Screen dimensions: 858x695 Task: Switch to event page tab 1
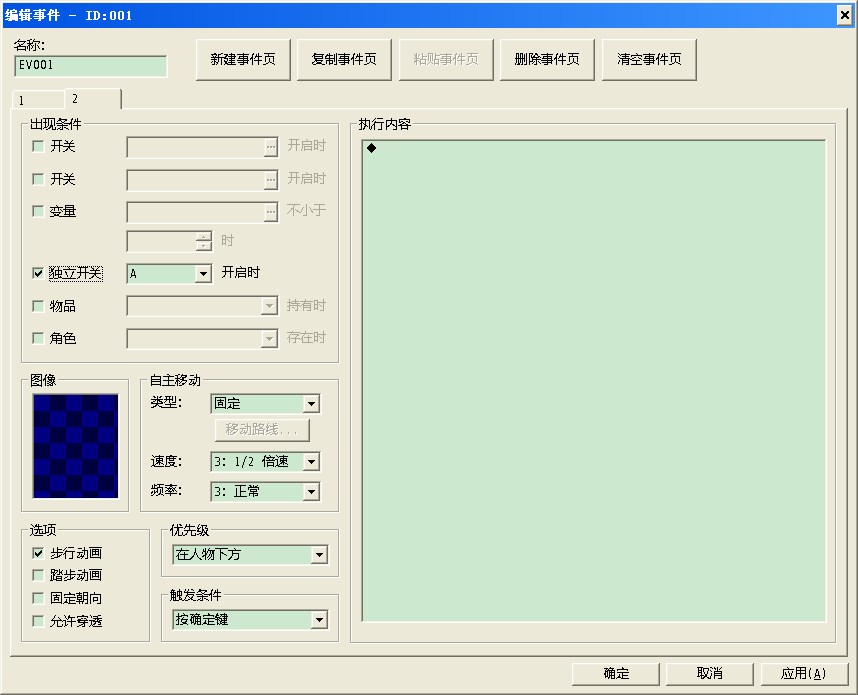click(x=37, y=100)
